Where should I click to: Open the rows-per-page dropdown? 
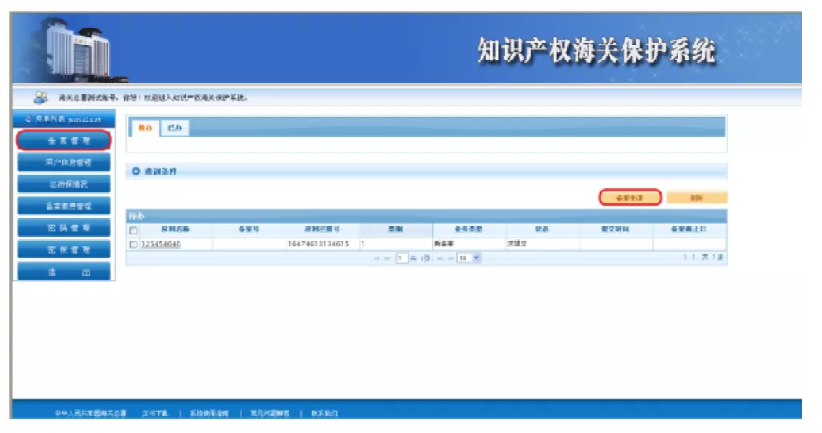469,258
